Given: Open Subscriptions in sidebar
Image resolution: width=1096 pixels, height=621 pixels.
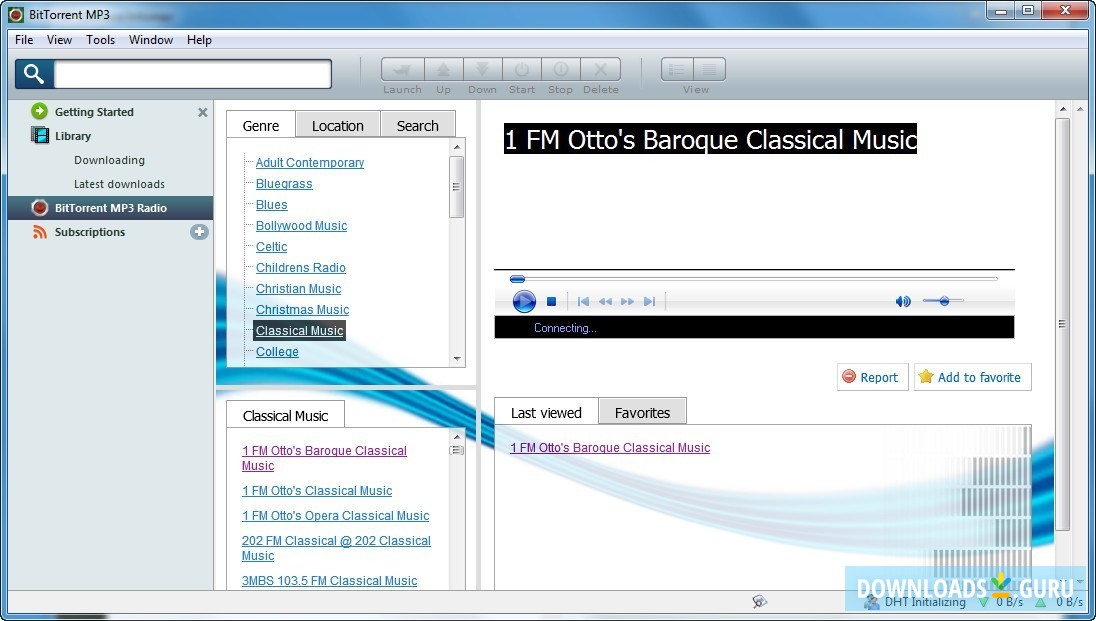Looking at the screenshot, I should click(89, 232).
